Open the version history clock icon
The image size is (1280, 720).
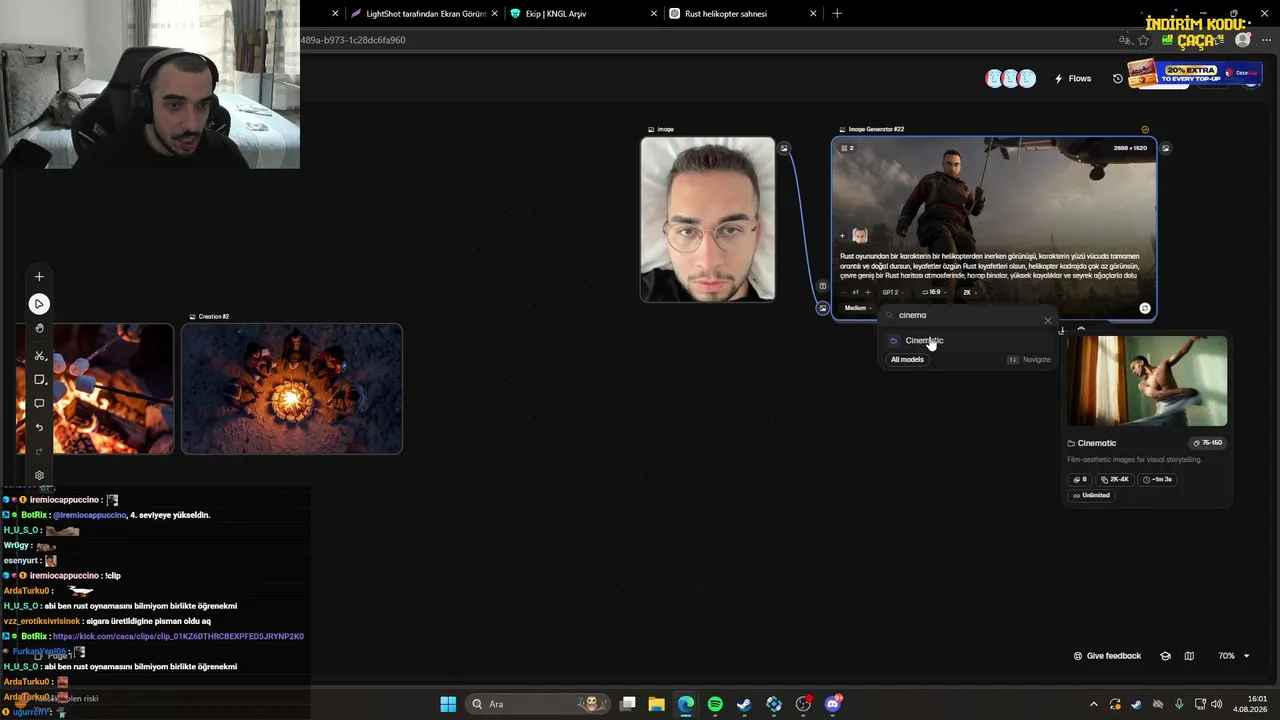[x=1118, y=79]
